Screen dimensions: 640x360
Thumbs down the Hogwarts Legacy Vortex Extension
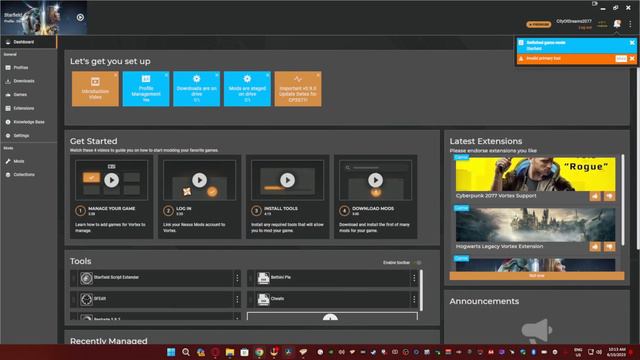tap(609, 247)
